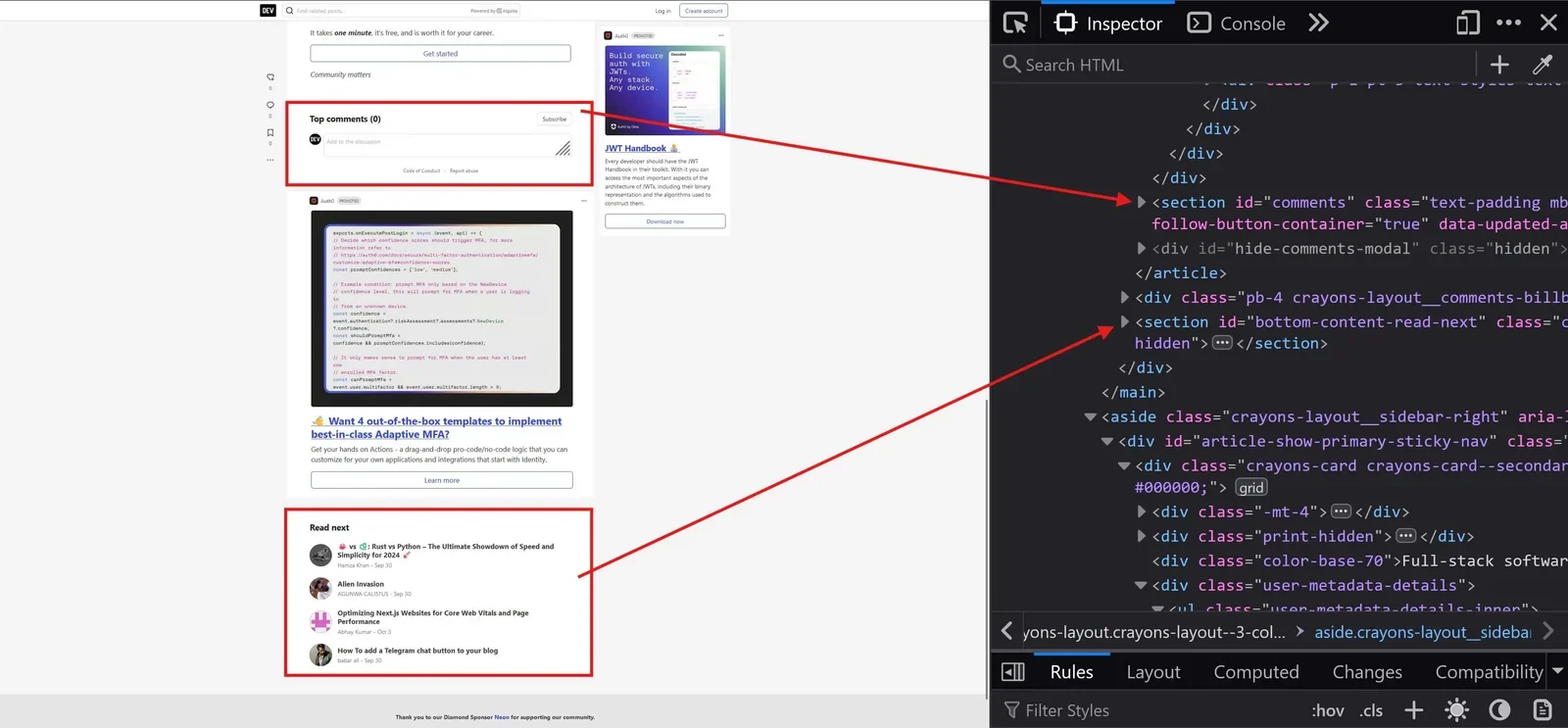
Task: Expand the div class="-mt-4" node
Action: click(1142, 511)
